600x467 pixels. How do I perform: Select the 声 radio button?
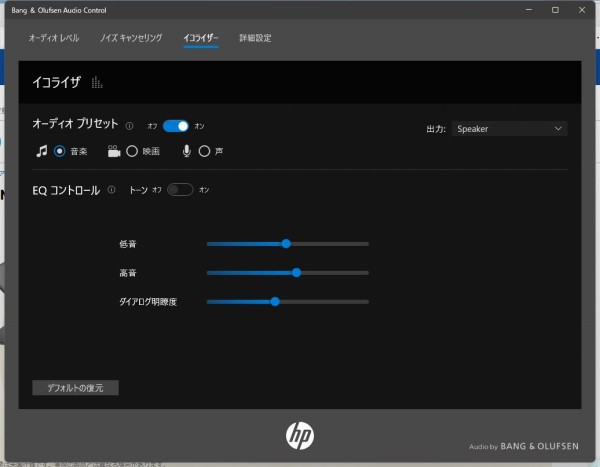click(x=204, y=151)
